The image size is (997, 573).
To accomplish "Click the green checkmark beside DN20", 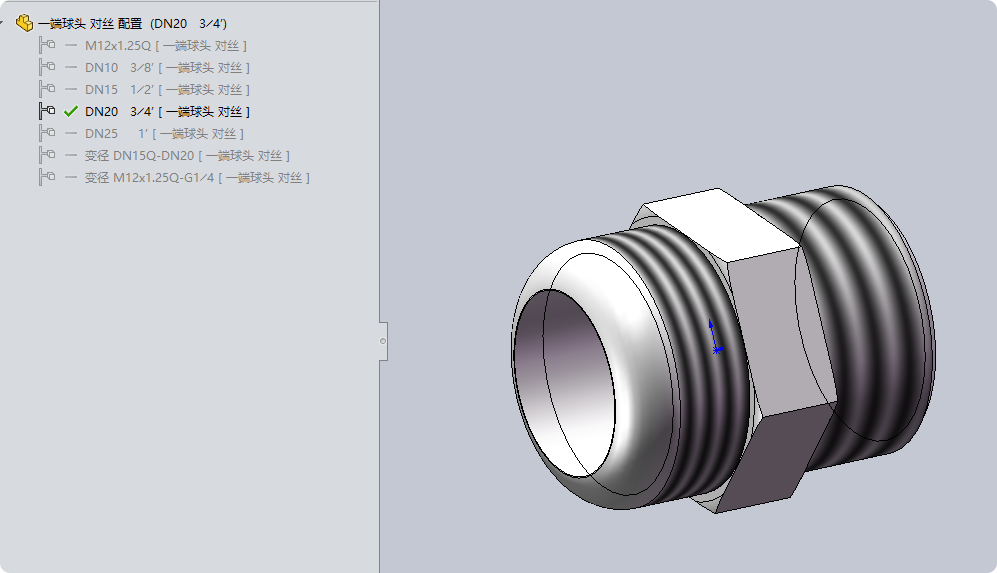I will 71,111.
